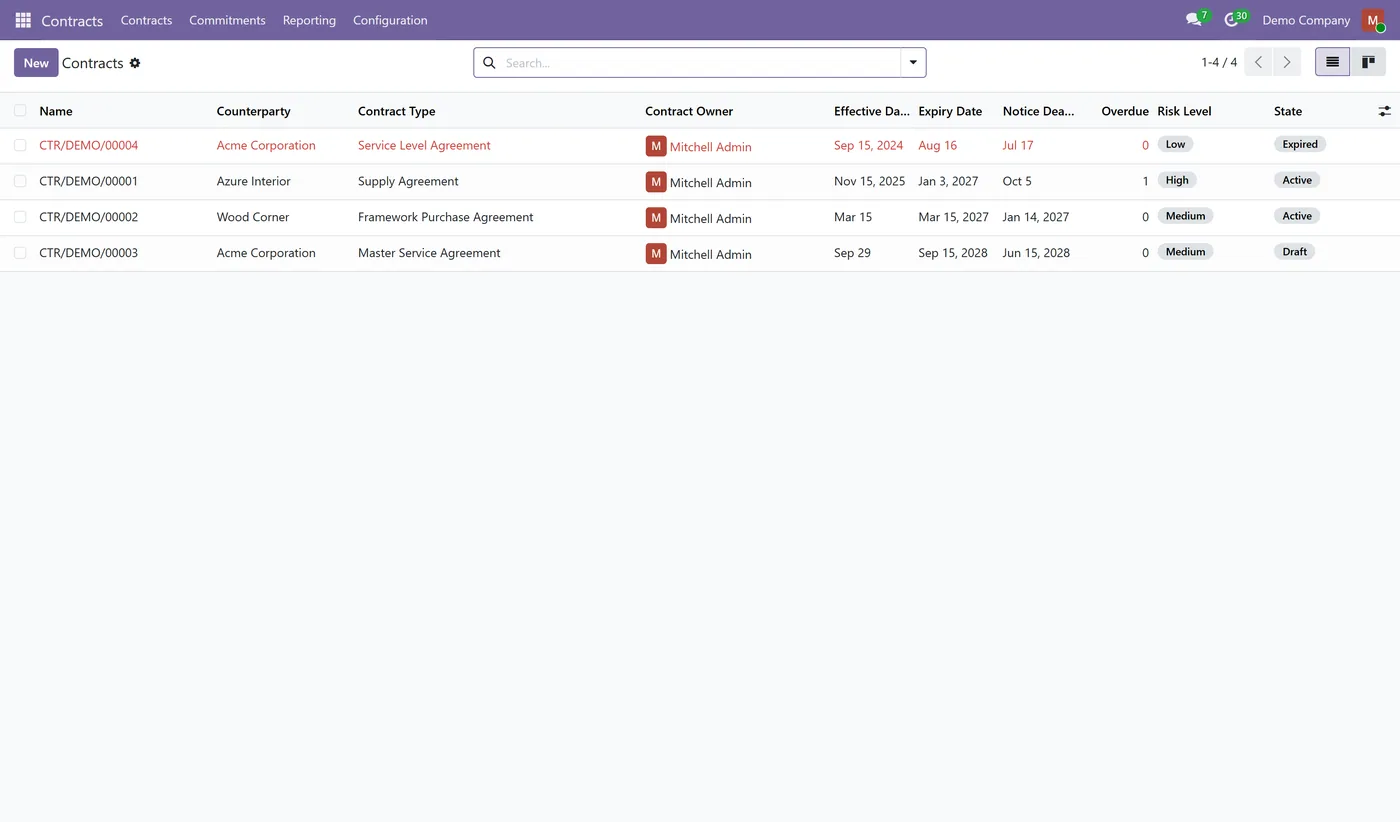Screen dimensions: 1400x822
Task: Click owner avatar in CTR/DEMO/00001 row
Action: pyautogui.click(x=656, y=182)
